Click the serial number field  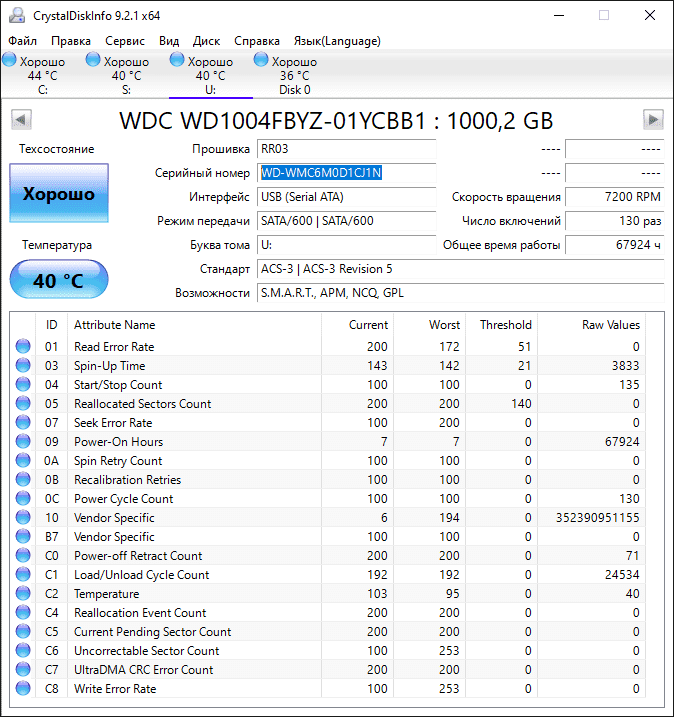[346, 173]
